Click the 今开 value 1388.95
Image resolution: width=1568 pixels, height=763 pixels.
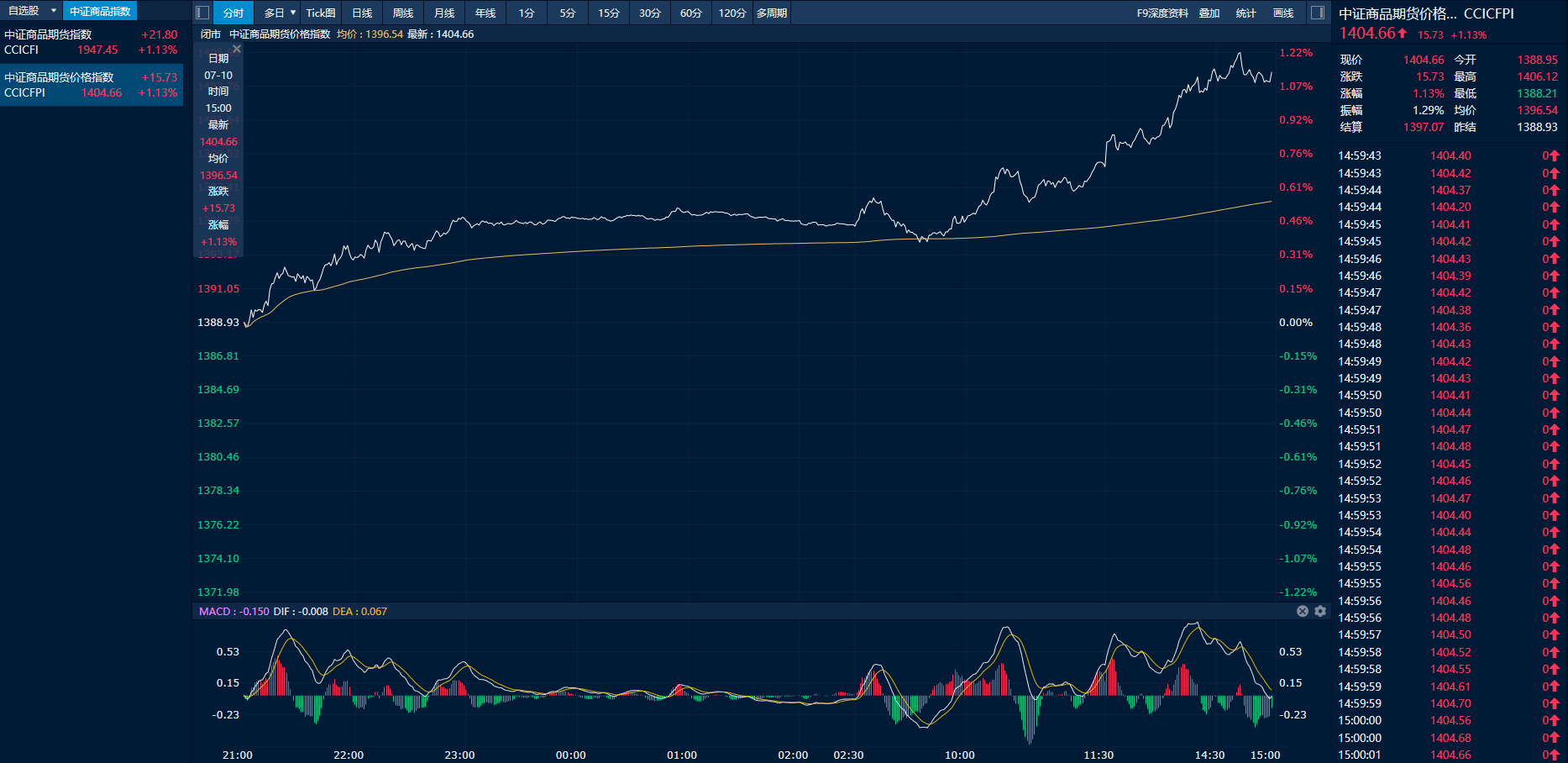click(x=1537, y=60)
